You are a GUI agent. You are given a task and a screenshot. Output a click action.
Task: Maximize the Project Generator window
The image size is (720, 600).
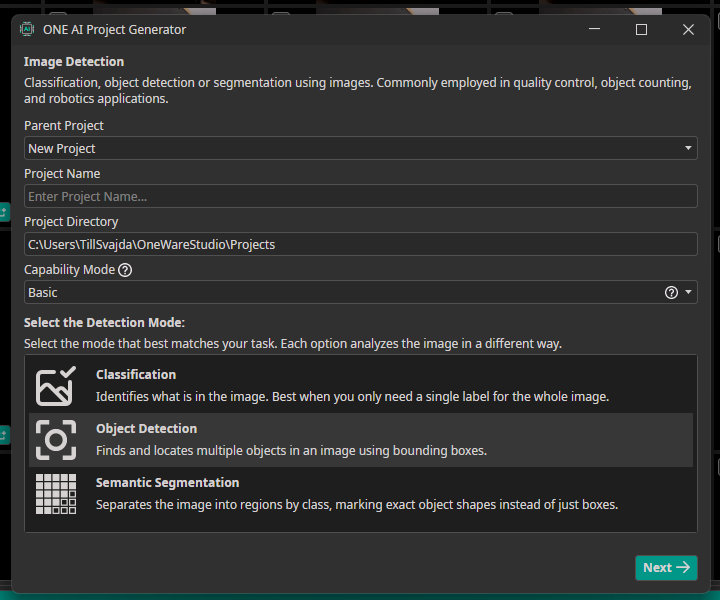click(641, 30)
